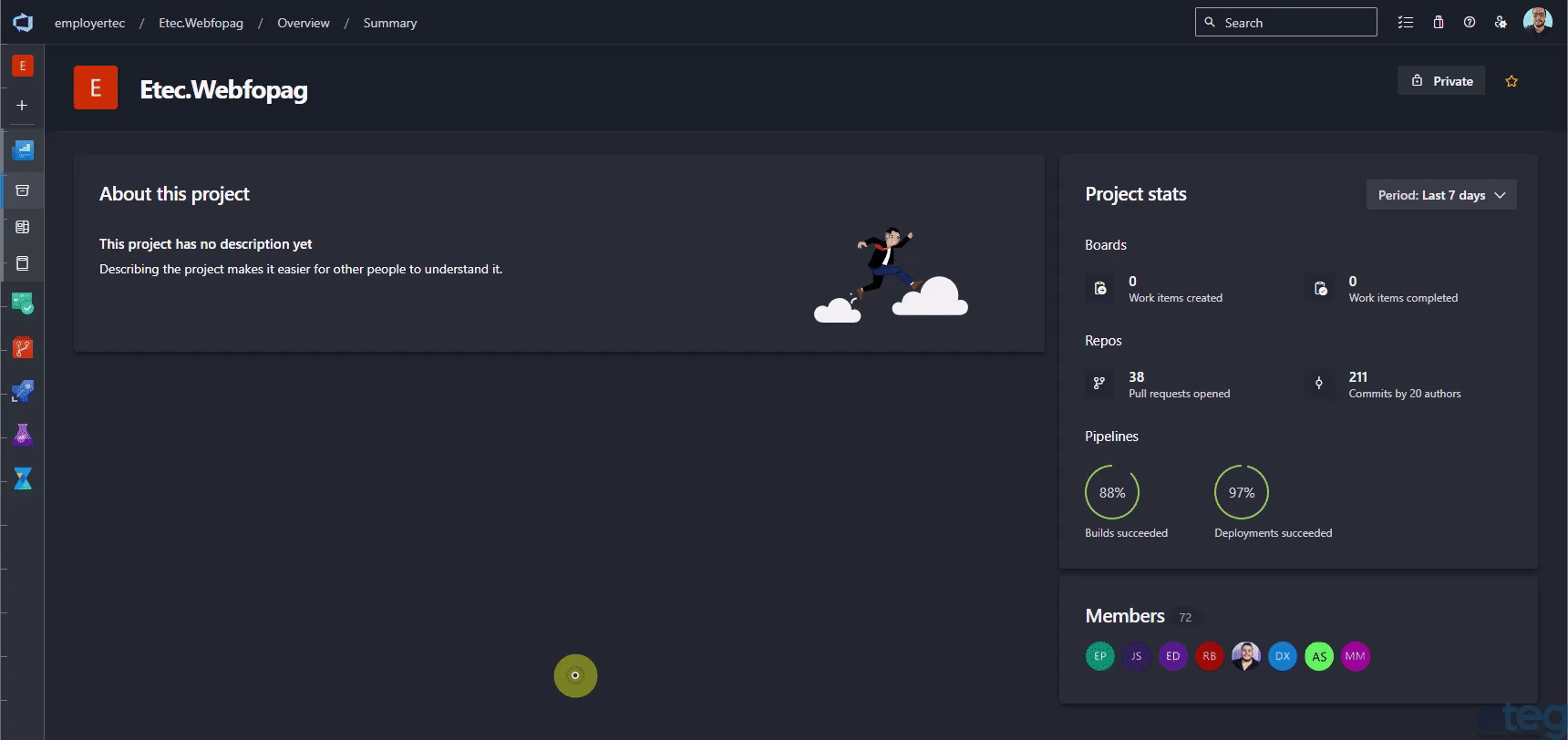1568x740 pixels.
Task: Navigate to the employertec organization breadcrumb
Action: coord(89,23)
